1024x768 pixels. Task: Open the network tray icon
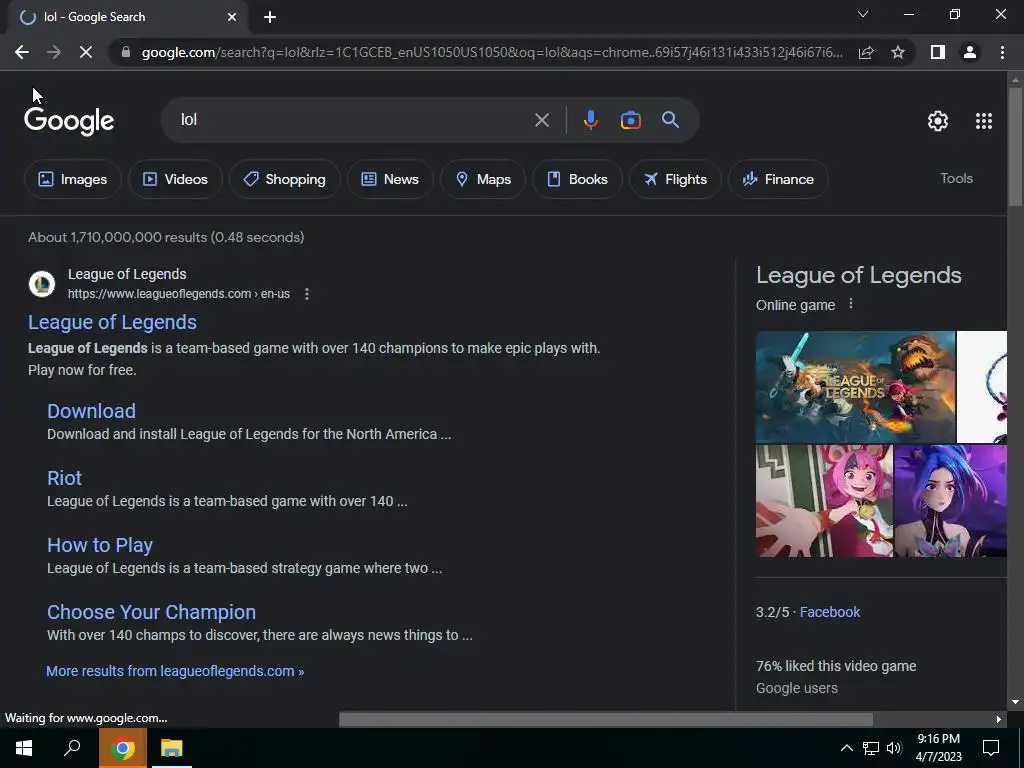tap(871, 748)
